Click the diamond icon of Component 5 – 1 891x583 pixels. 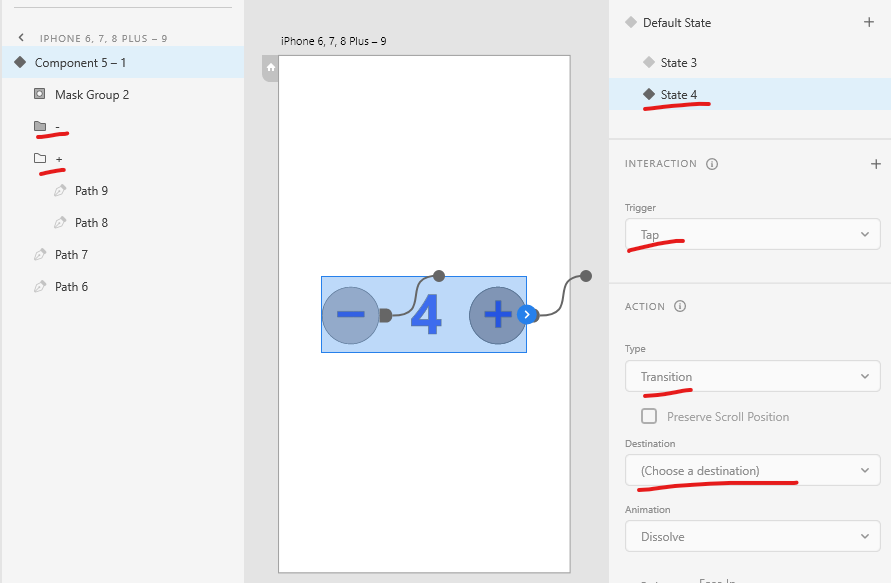coord(20,62)
